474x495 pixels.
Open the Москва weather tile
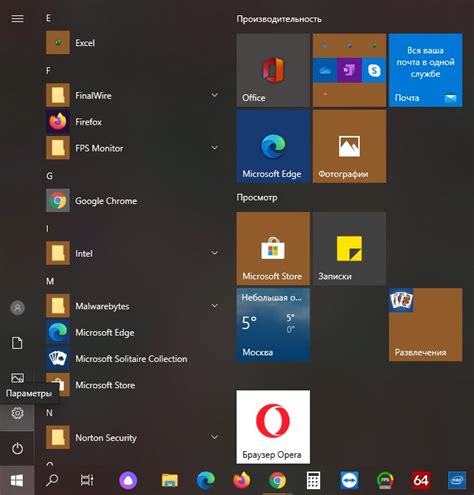click(x=273, y=325)
